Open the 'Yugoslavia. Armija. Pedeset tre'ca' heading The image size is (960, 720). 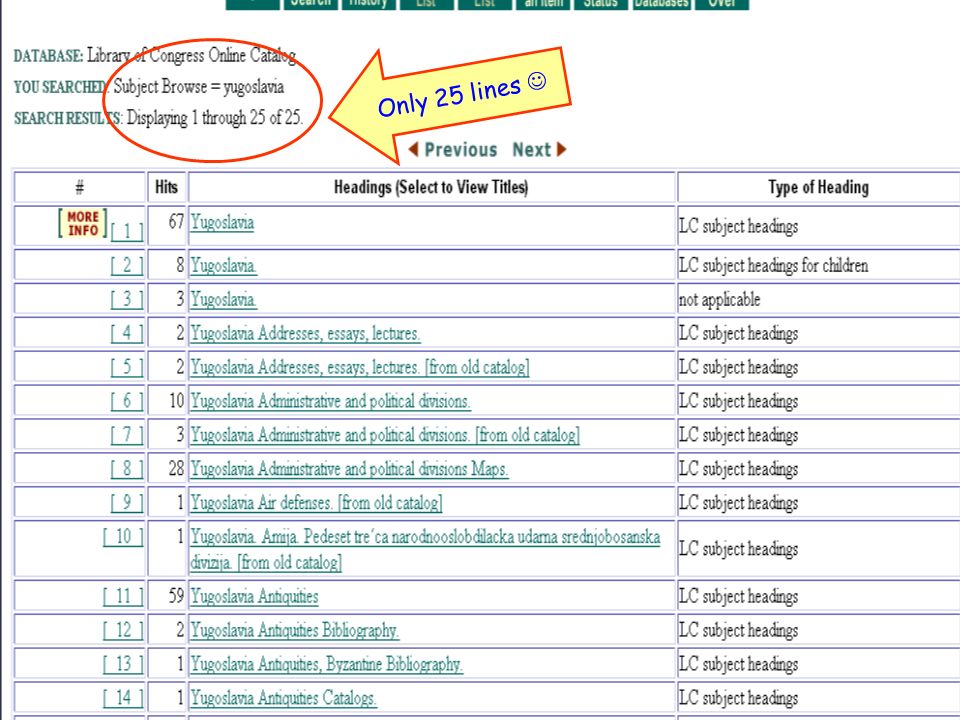click(426, 549)
